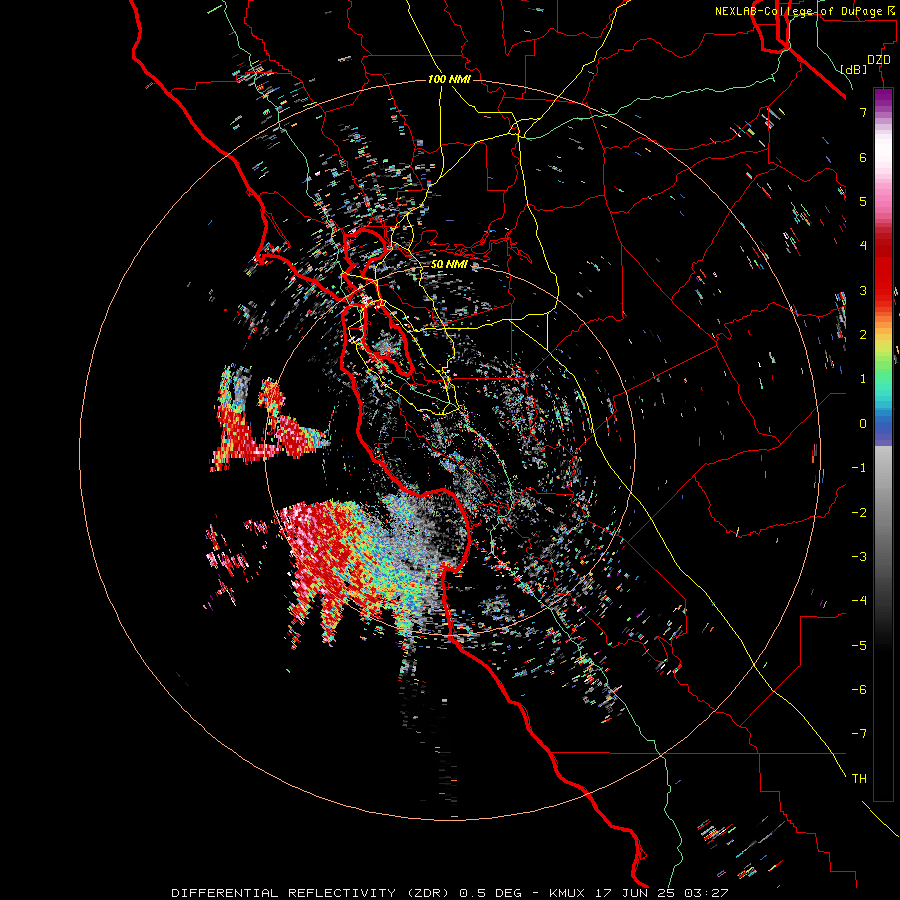
Task: Click the -3 value on the color scale
Action: point(859,557)
